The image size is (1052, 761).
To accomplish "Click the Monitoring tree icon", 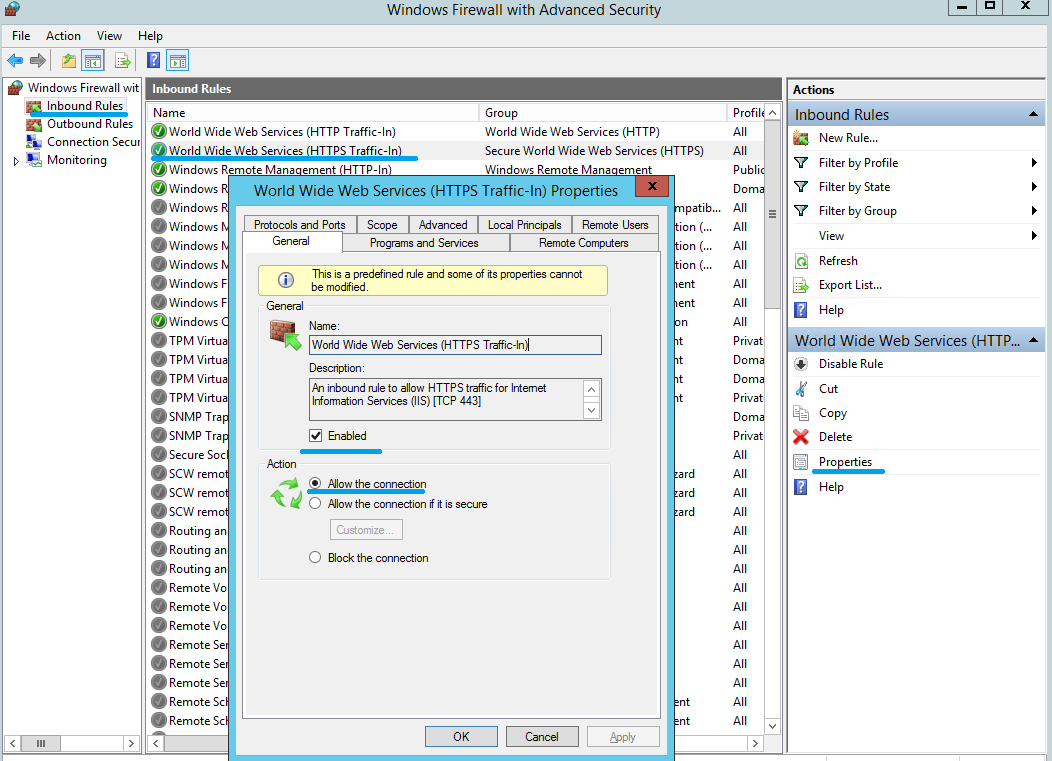I will 34,160.
